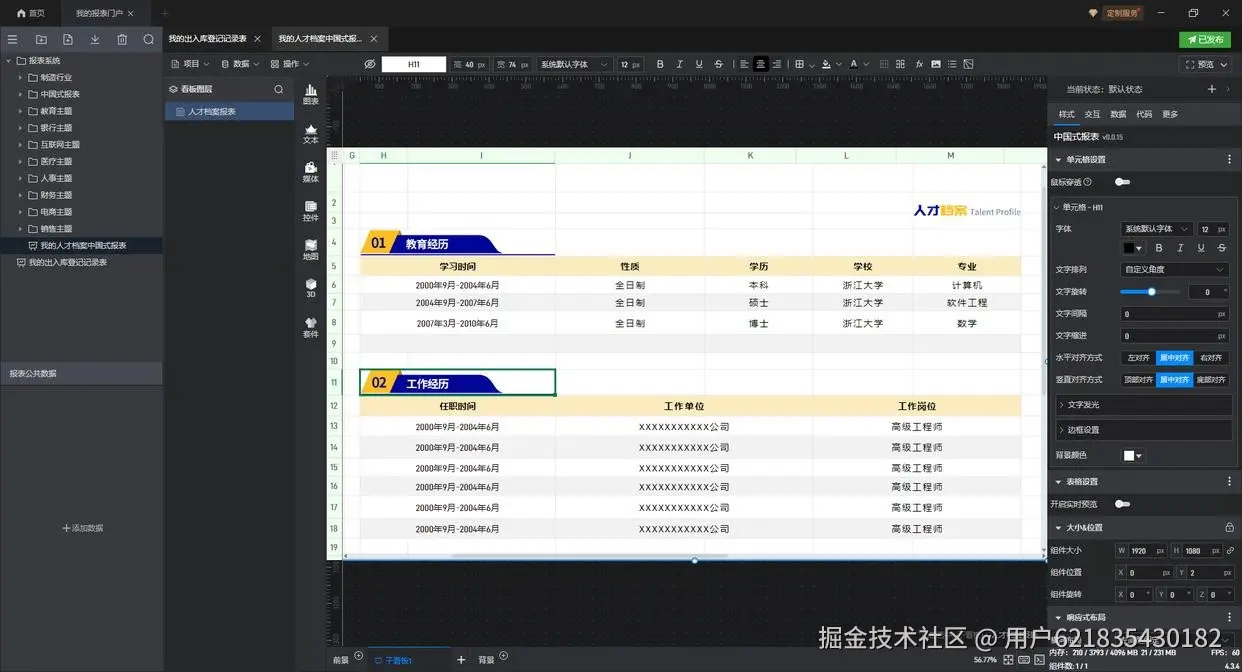Open the 更多 properties tab
This screenshot has height=672, width=1242.
(1170, 114)
